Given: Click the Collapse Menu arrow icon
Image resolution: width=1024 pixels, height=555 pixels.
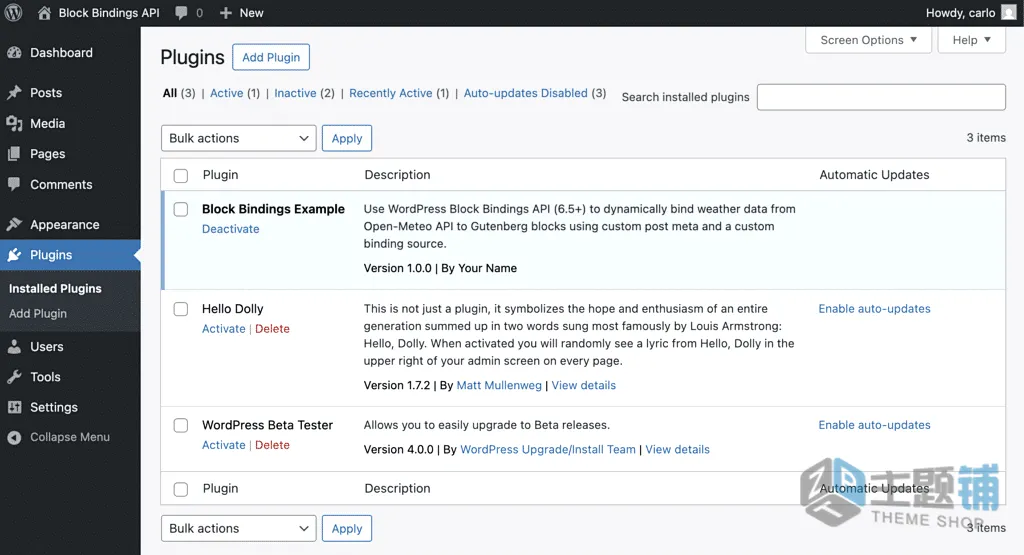Looking at the screenshot, I should (14, 437).
